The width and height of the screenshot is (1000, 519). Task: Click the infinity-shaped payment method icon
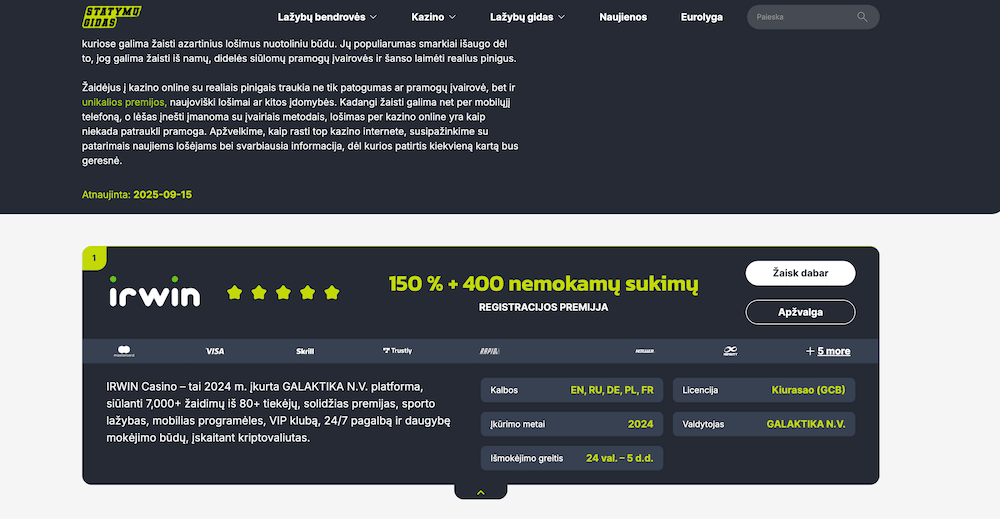click(730, 351)
